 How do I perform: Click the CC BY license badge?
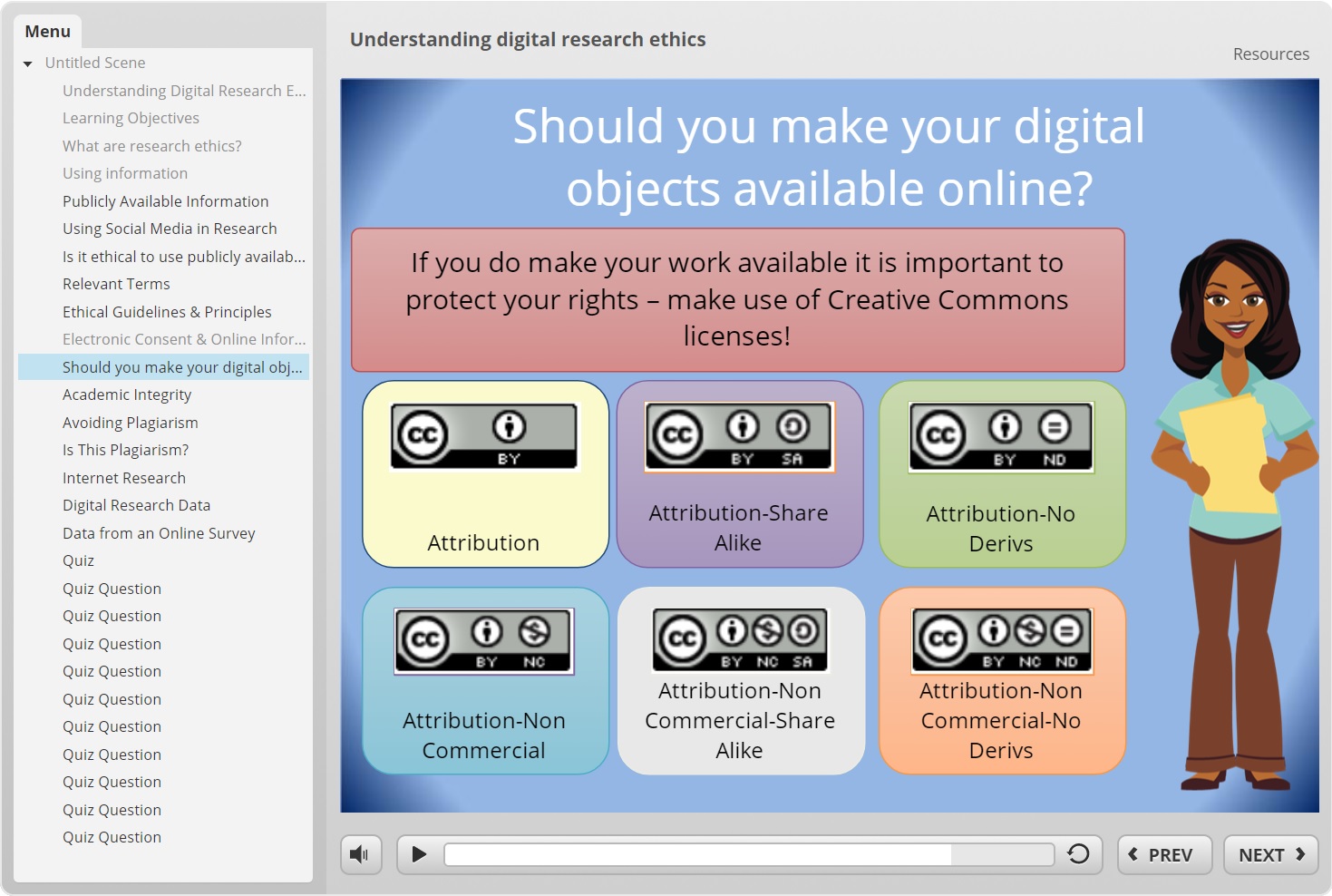(x=484, y=437)
